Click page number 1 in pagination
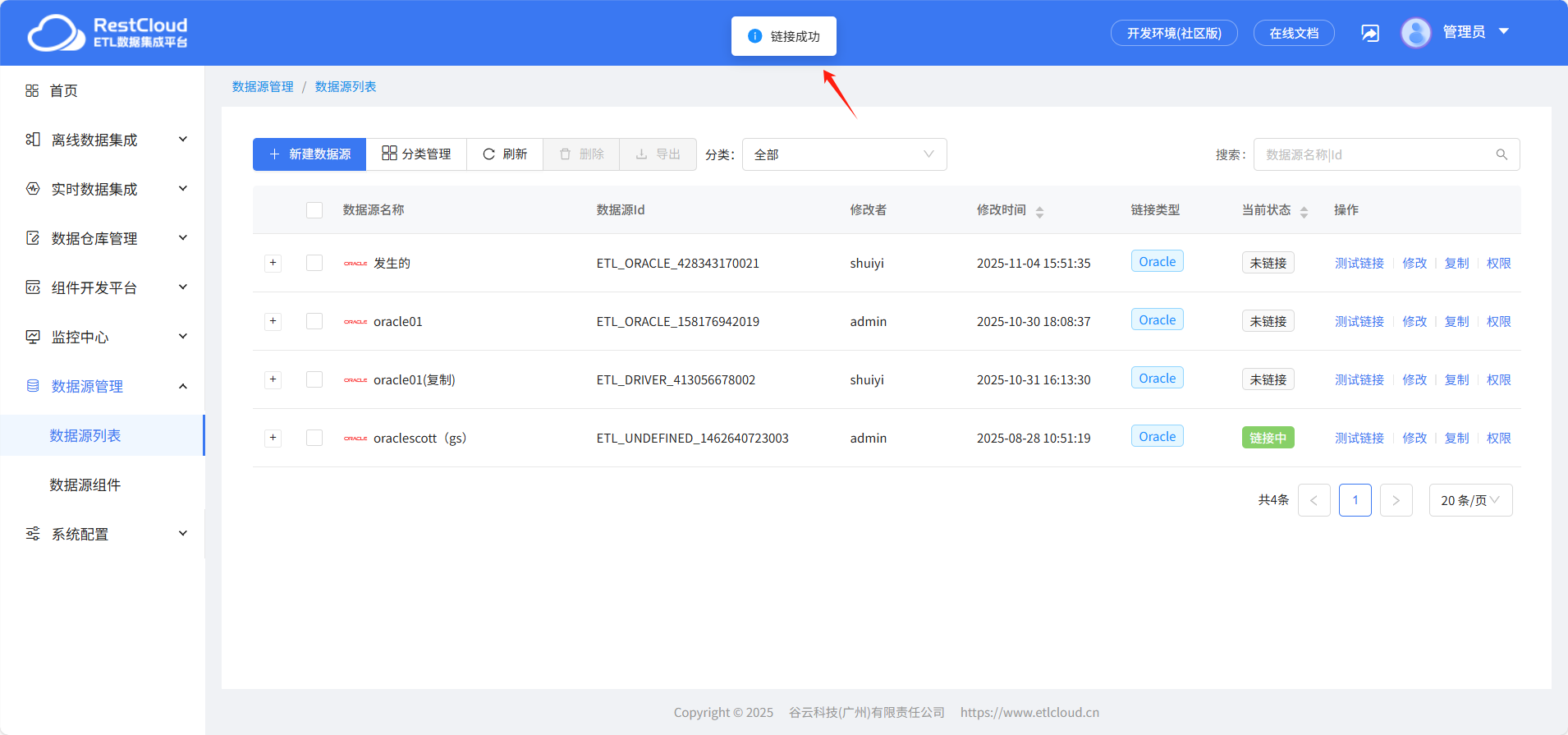Screen dimensions: 1568x735 tap(1355, 500)
